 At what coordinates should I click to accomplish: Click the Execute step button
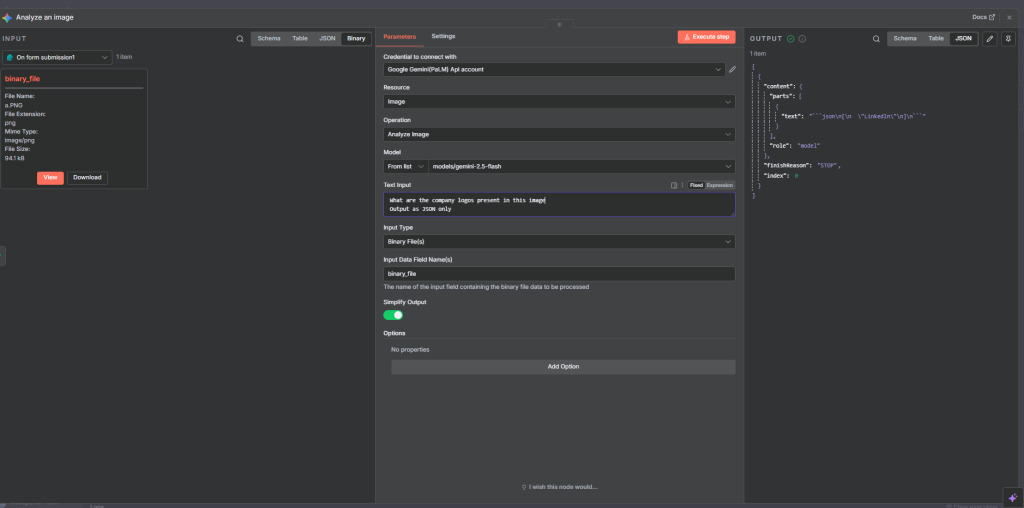coord(706,37)
